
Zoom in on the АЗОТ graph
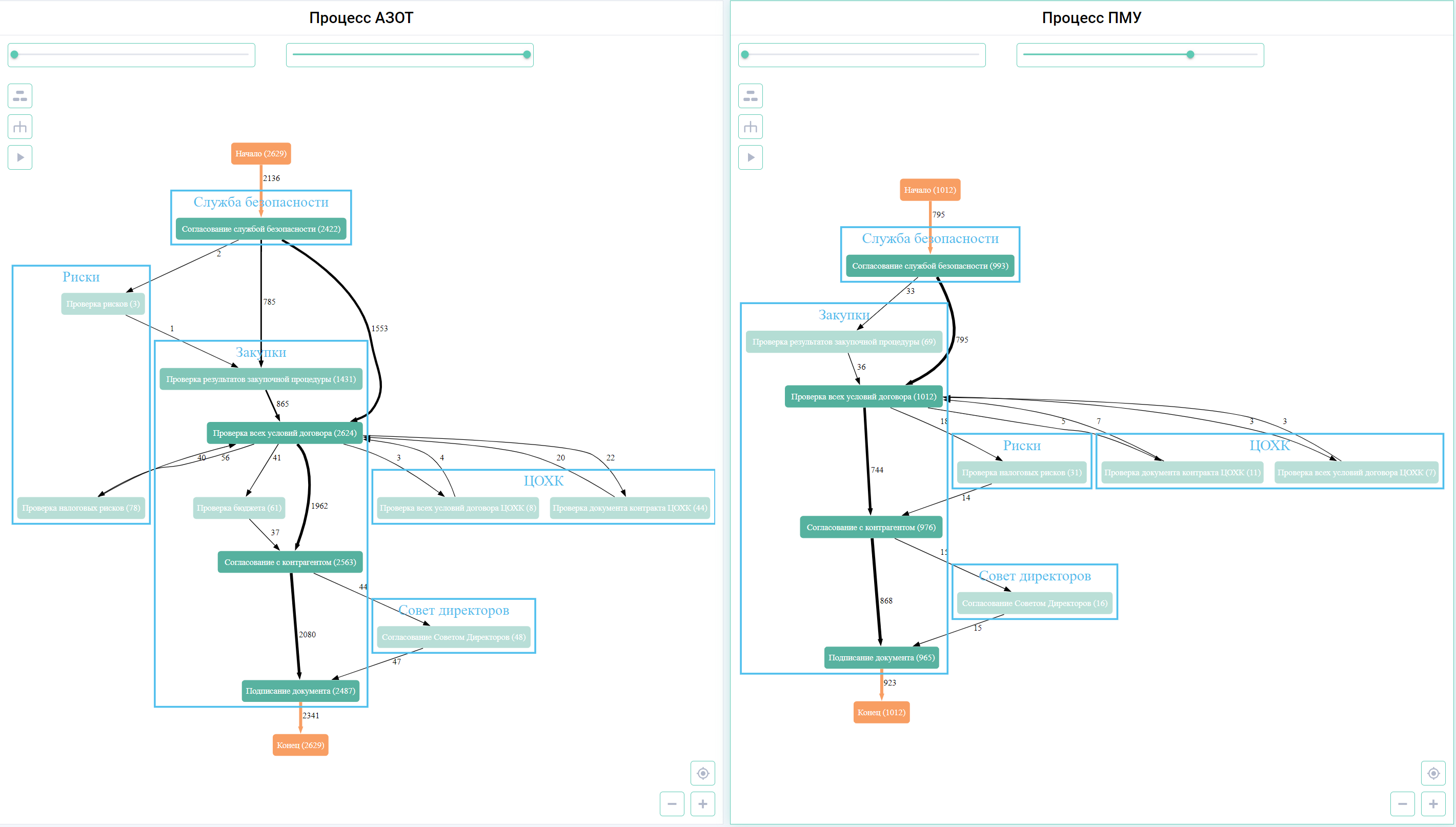point(702,804)
